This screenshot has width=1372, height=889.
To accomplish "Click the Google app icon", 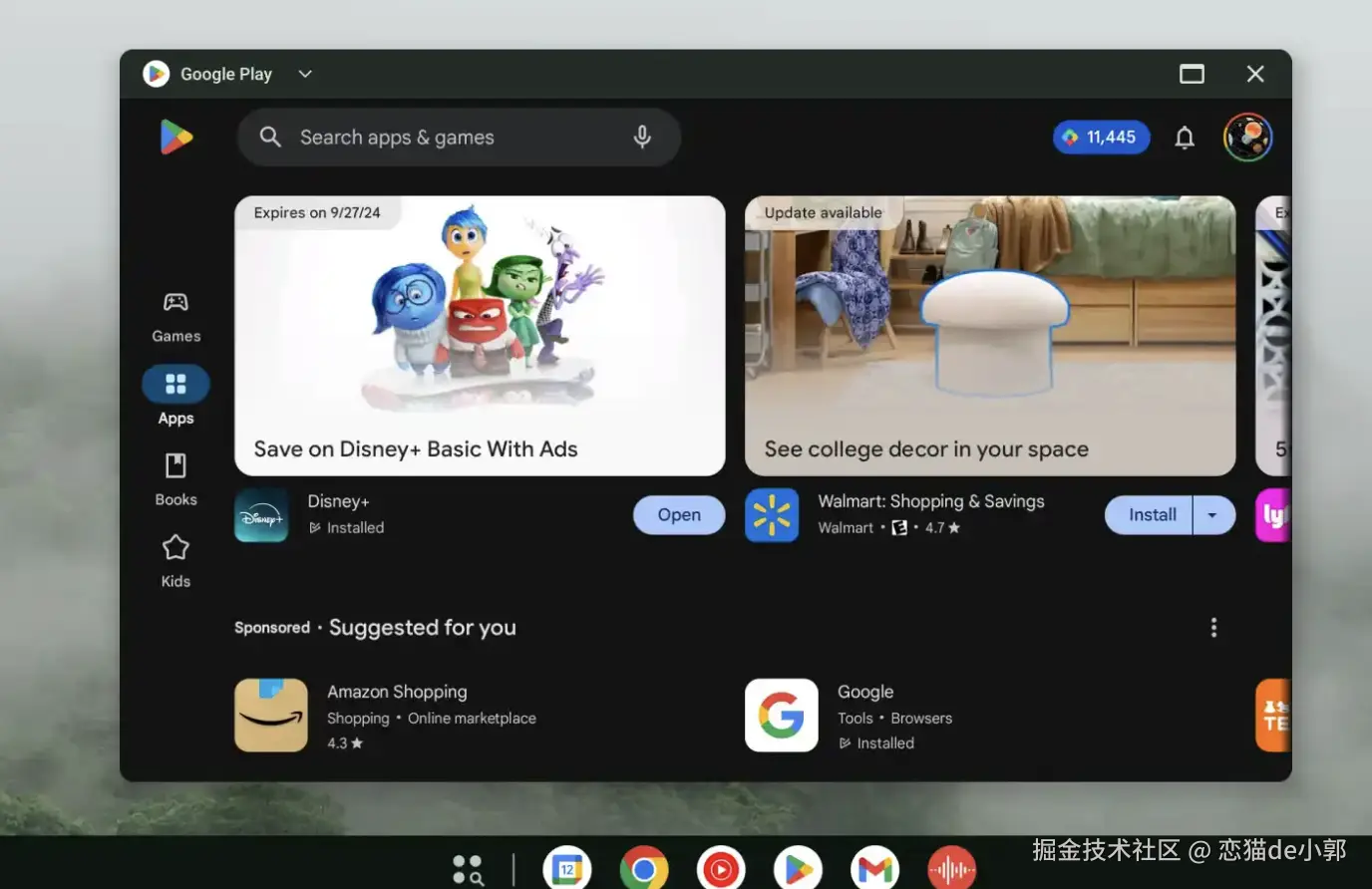I will [x=782, y=716].
